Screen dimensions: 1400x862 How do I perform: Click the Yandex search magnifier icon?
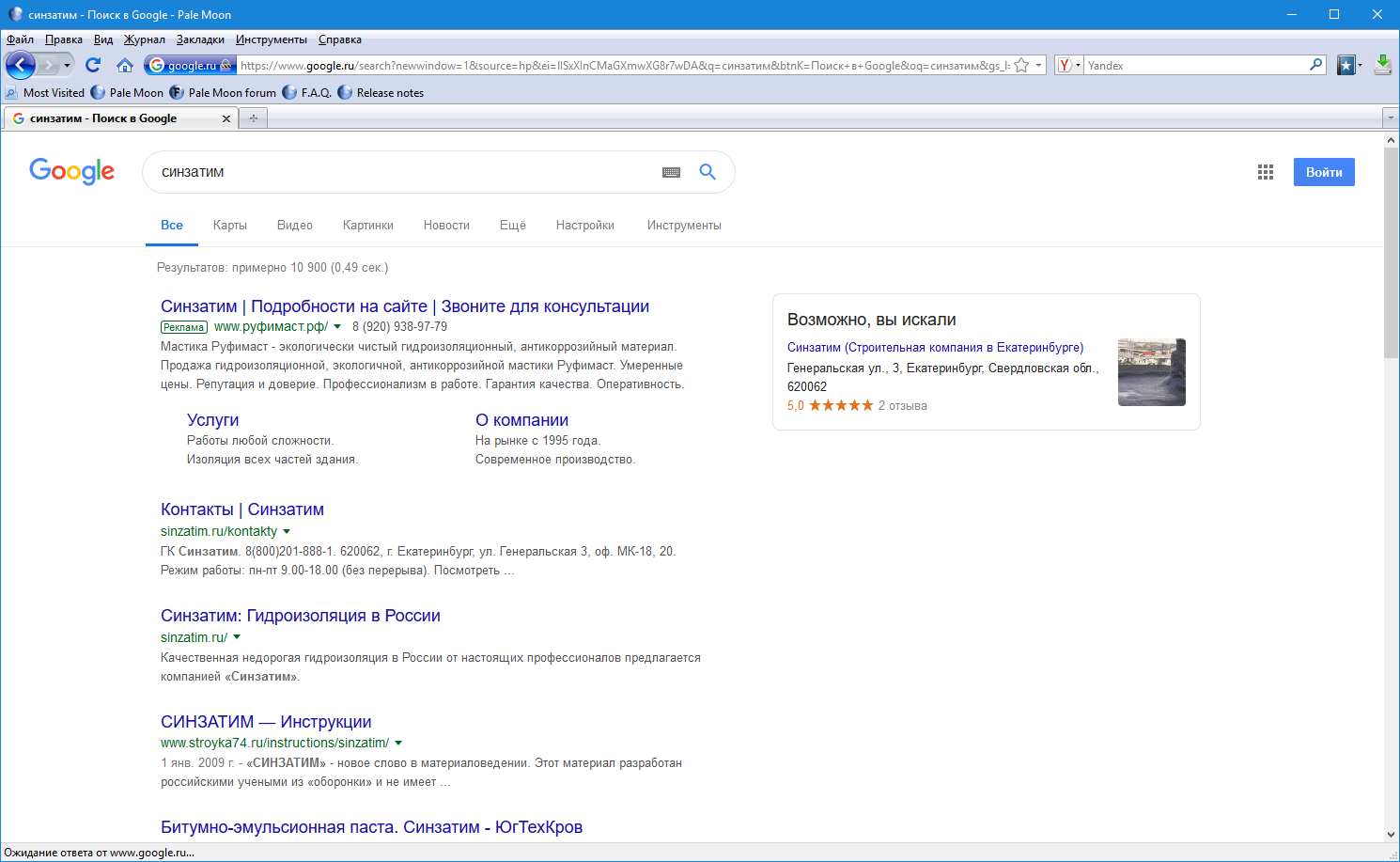(1316, 65)
